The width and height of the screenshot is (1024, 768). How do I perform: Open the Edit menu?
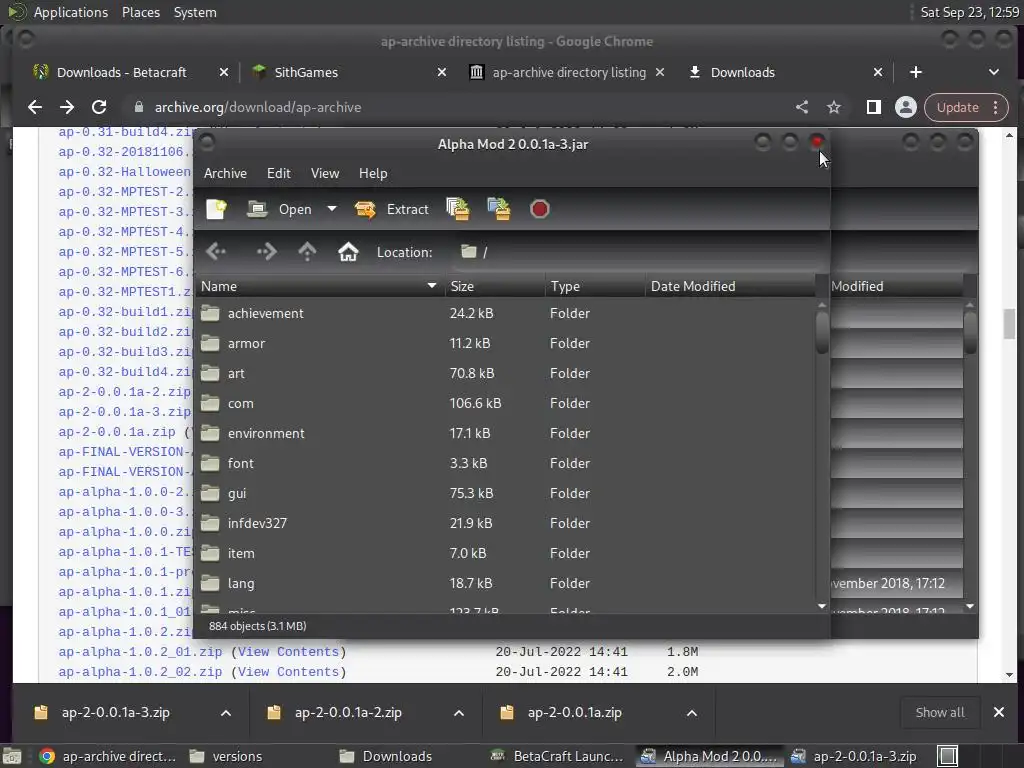point(278,174)
